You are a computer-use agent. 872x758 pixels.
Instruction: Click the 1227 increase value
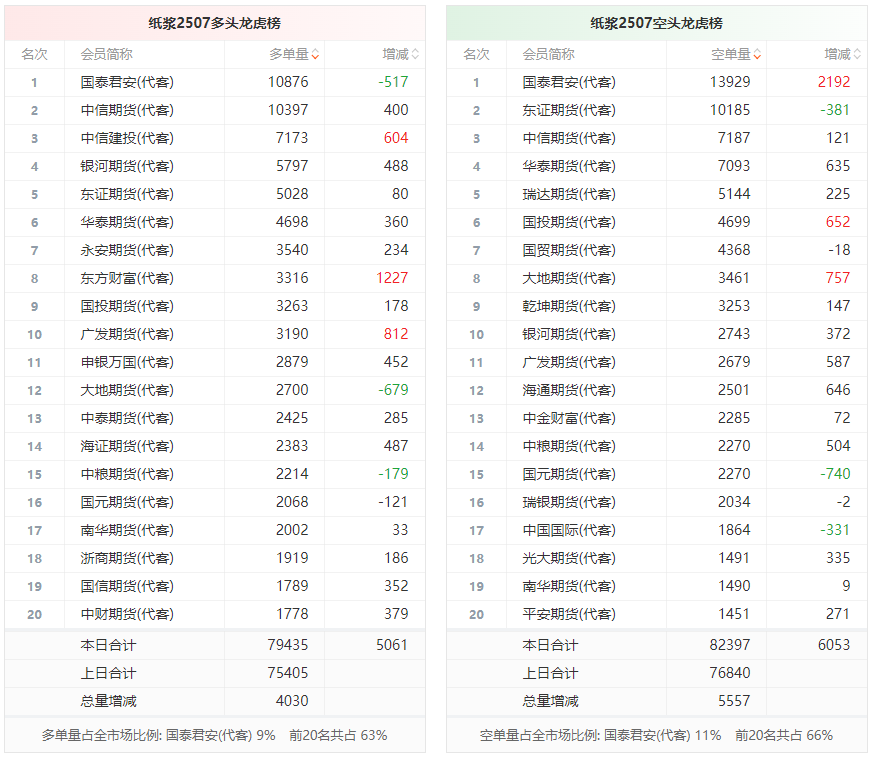(x=392, y=278)
